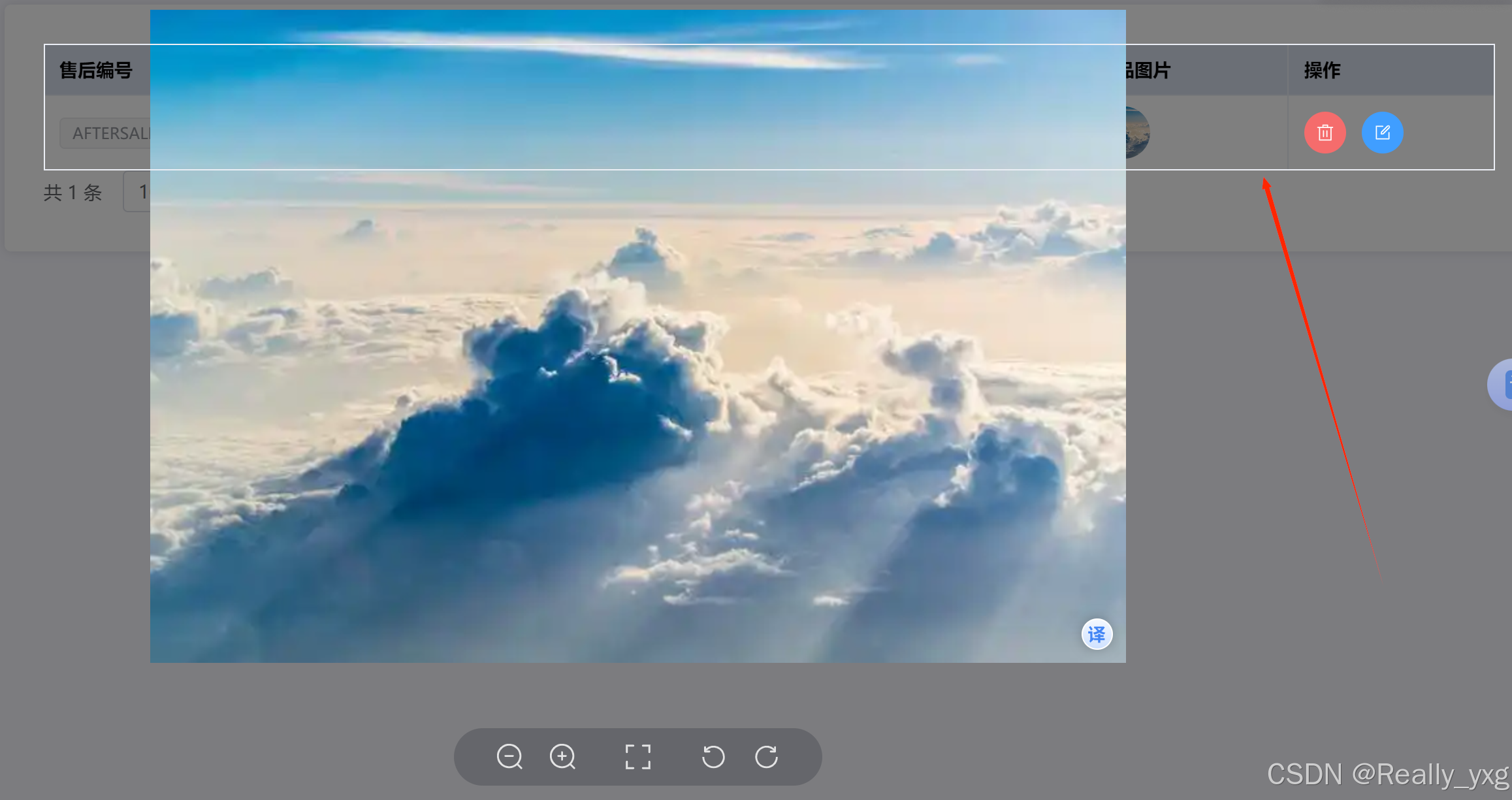The width and height of the screenshot is (1512, 800).
Task: Click the 售后编号 column header
Action: click(95, 70)
